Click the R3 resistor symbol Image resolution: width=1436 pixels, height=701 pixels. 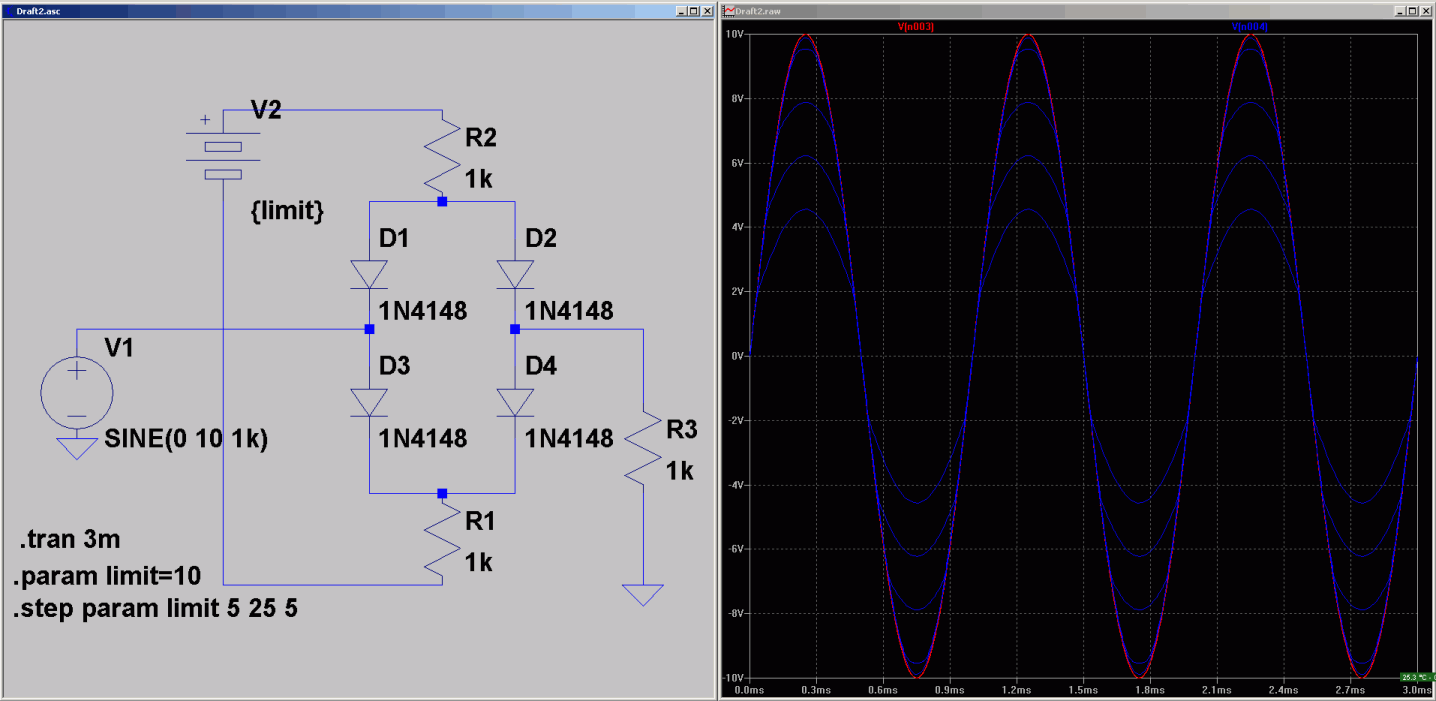pos(642,448)
